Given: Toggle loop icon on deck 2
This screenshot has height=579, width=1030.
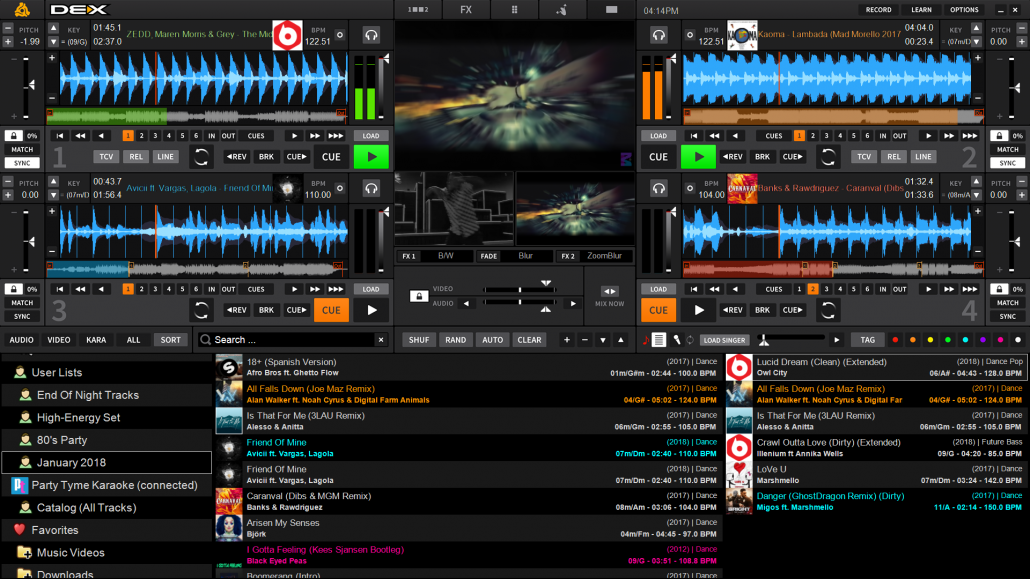Looking at the screenshot, I should click(x=828, y=157).
